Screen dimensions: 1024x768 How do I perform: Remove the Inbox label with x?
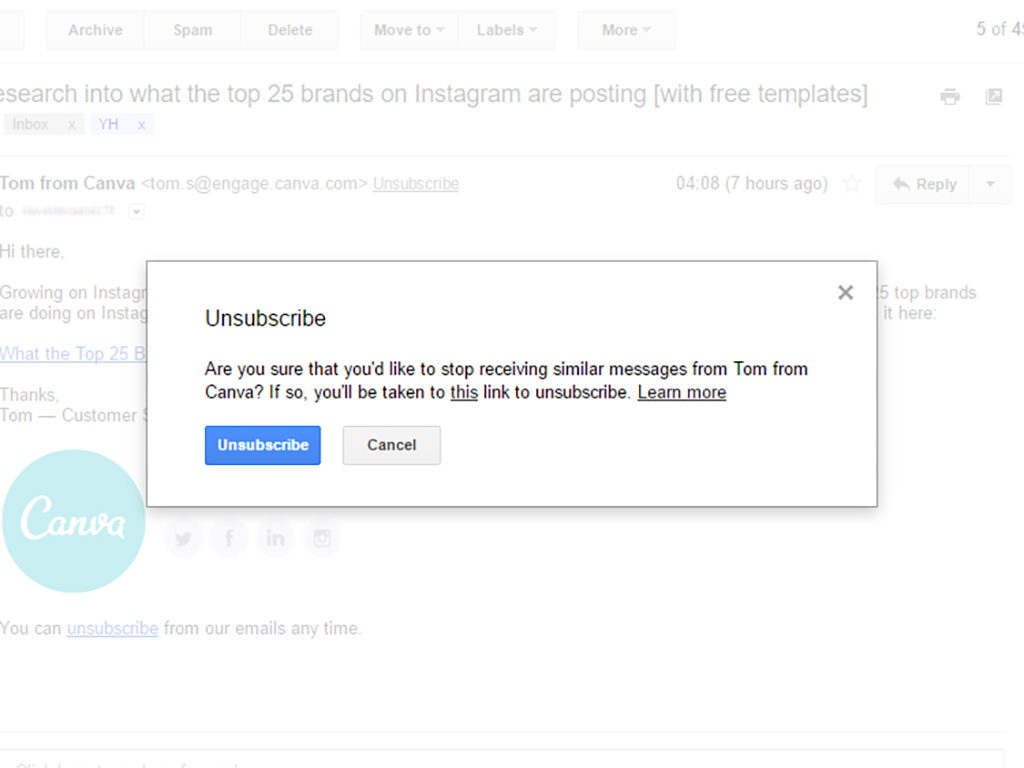pos(71,125)
